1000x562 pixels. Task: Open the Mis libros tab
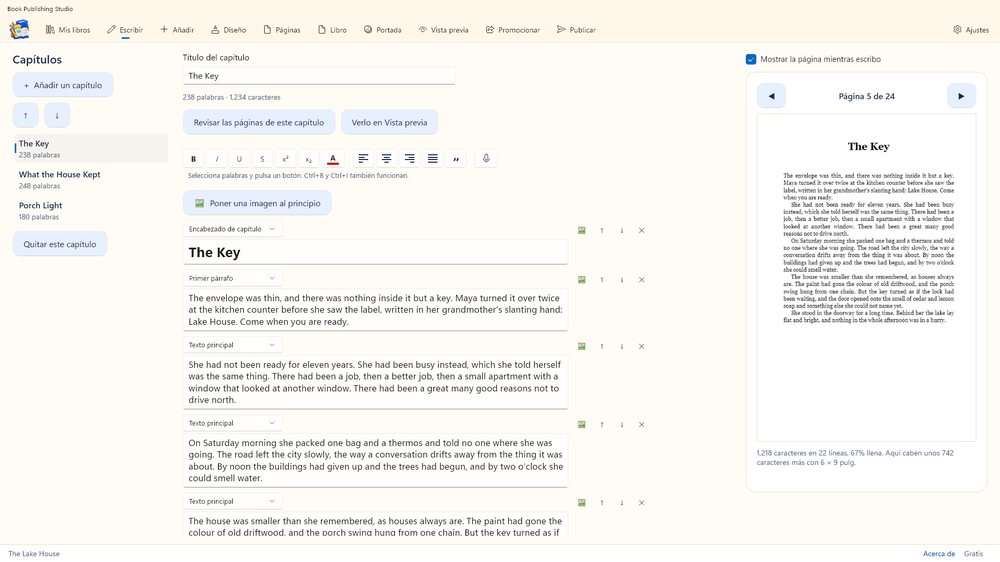[68, 30]
